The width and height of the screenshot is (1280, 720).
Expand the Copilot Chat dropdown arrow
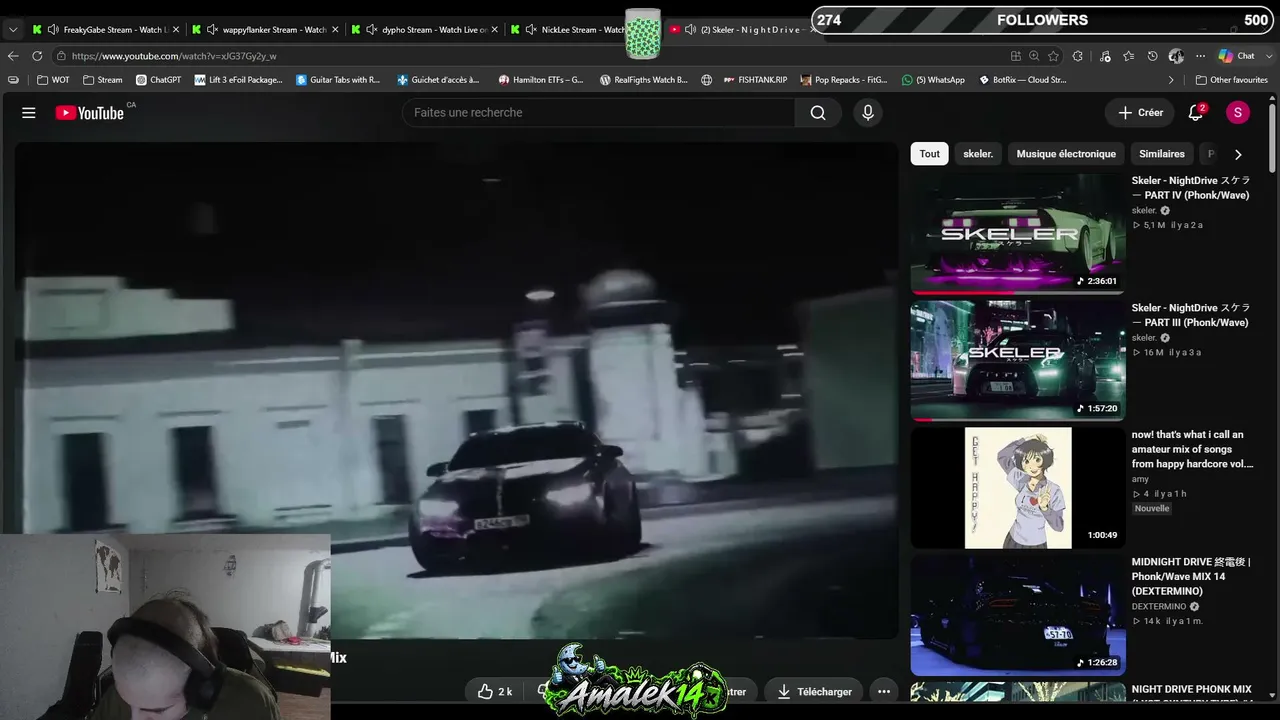[x=1268, y=56]
